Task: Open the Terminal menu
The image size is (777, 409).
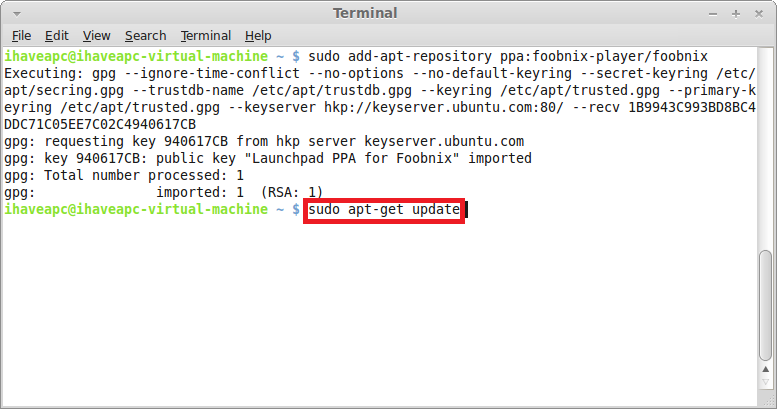Action: click(206, 36)
